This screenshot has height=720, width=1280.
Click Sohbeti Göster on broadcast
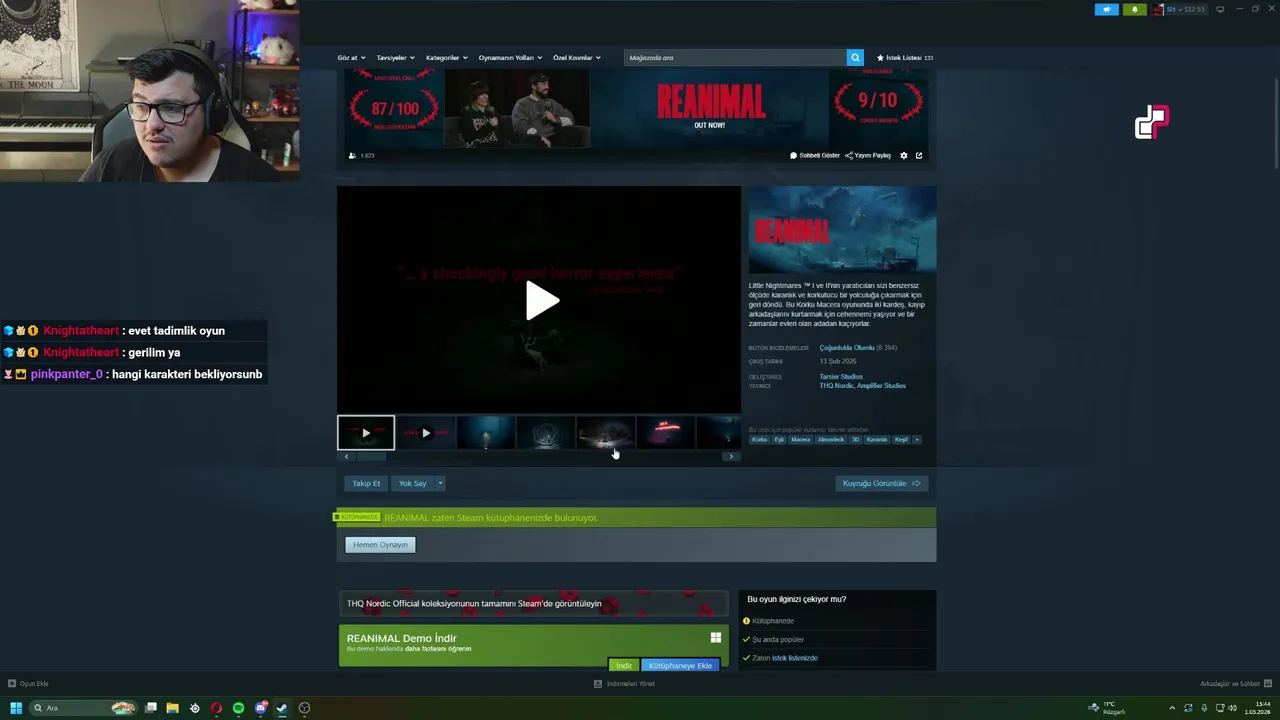(815, 155)
